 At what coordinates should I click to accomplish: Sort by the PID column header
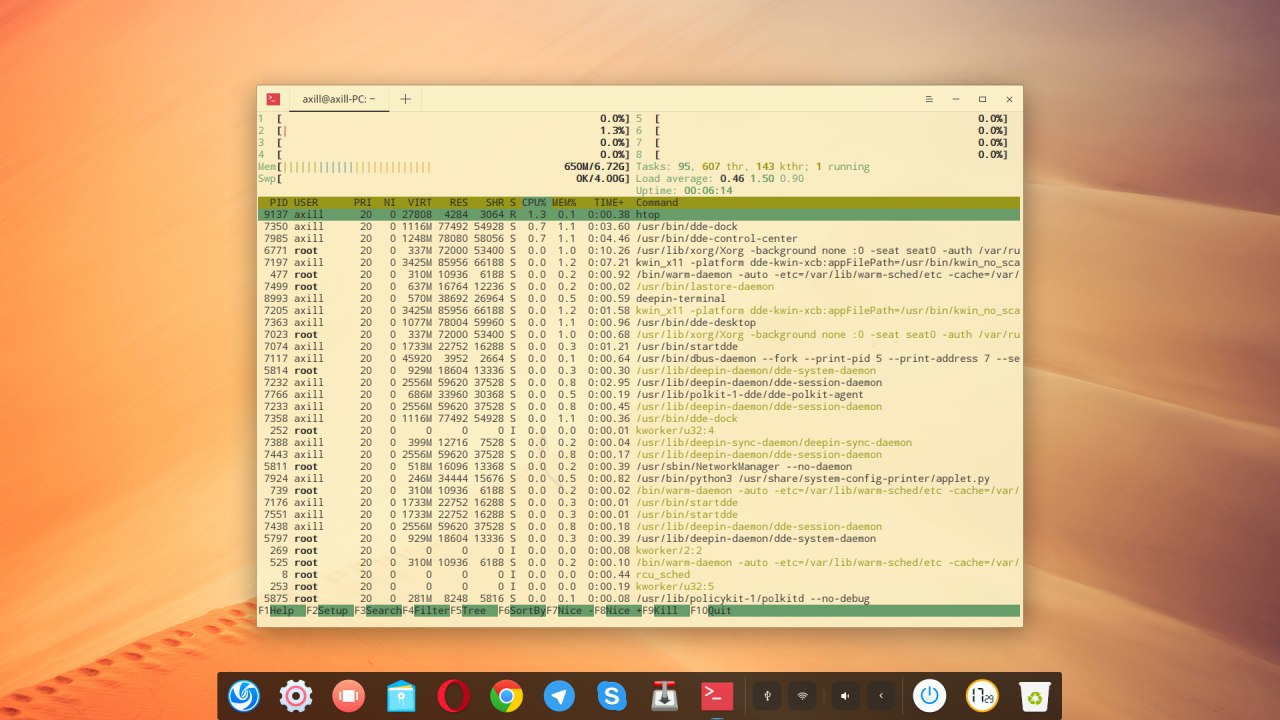pyautogui.click(x=279, y=203)
